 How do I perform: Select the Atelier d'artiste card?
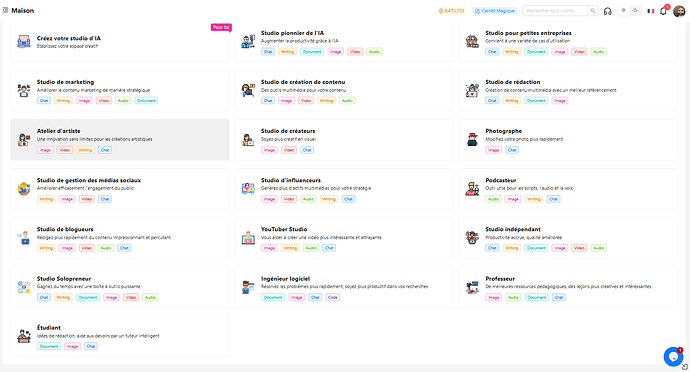coord(120,140)
